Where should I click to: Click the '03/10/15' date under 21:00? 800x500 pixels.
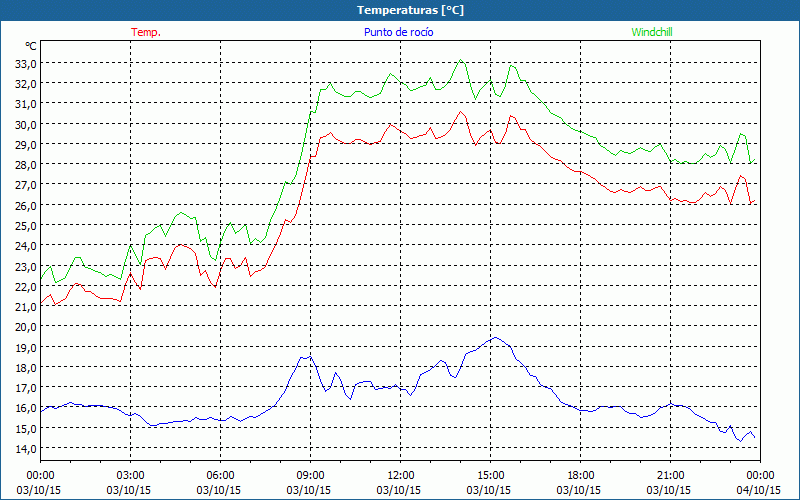coord(669,490)
